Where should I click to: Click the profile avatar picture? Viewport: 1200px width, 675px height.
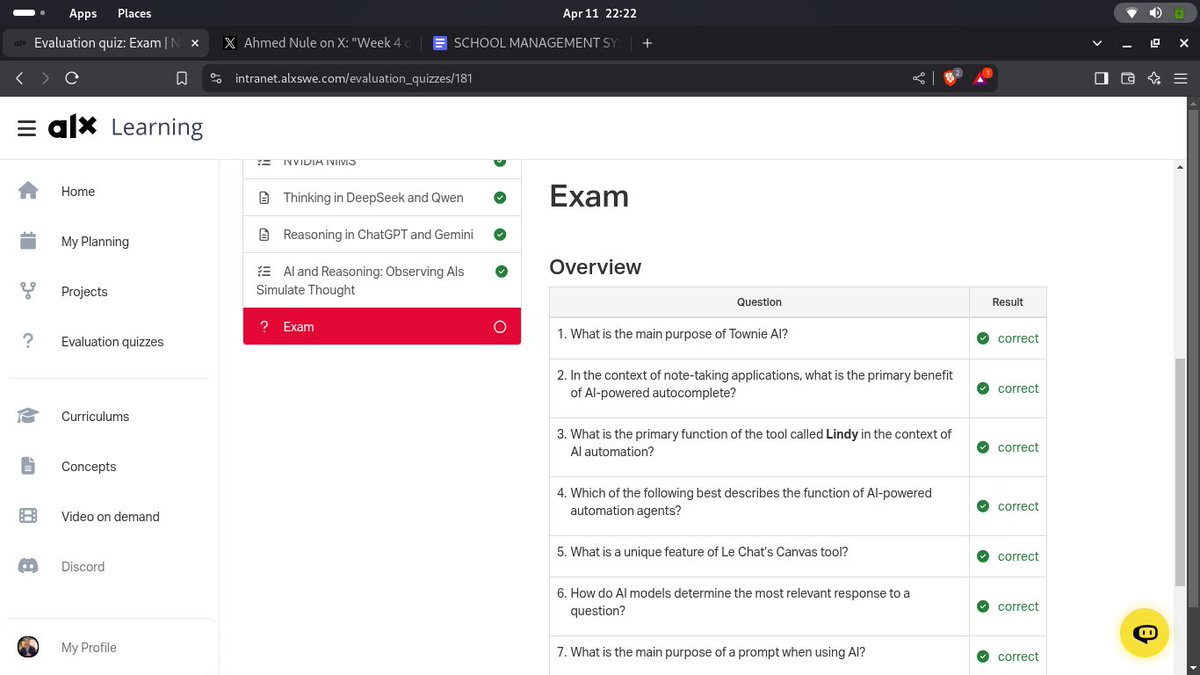pos(28,647)
